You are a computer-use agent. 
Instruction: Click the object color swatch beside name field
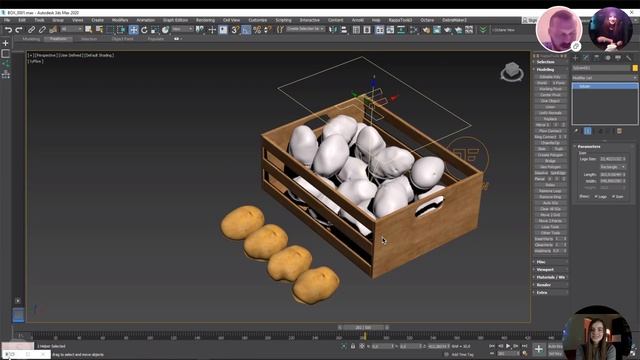coord(635,68)
